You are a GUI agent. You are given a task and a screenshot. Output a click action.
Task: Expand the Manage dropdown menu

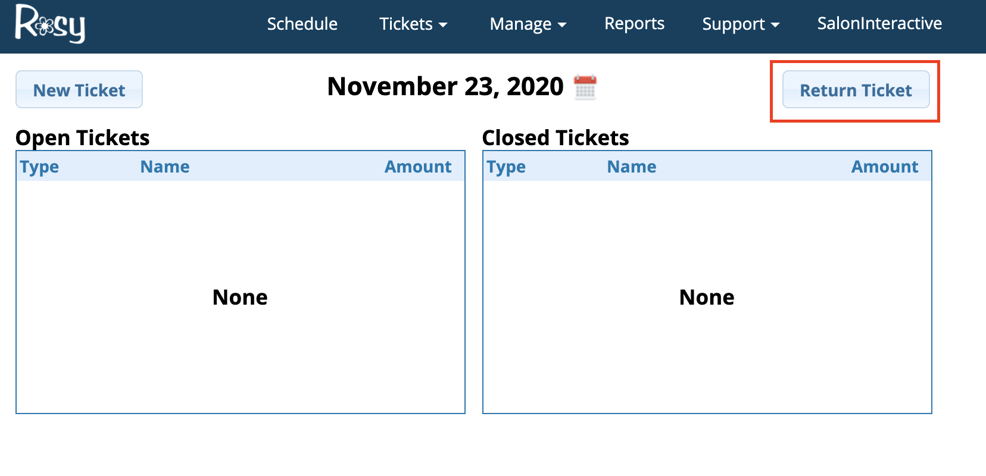(x=527, y=24)
